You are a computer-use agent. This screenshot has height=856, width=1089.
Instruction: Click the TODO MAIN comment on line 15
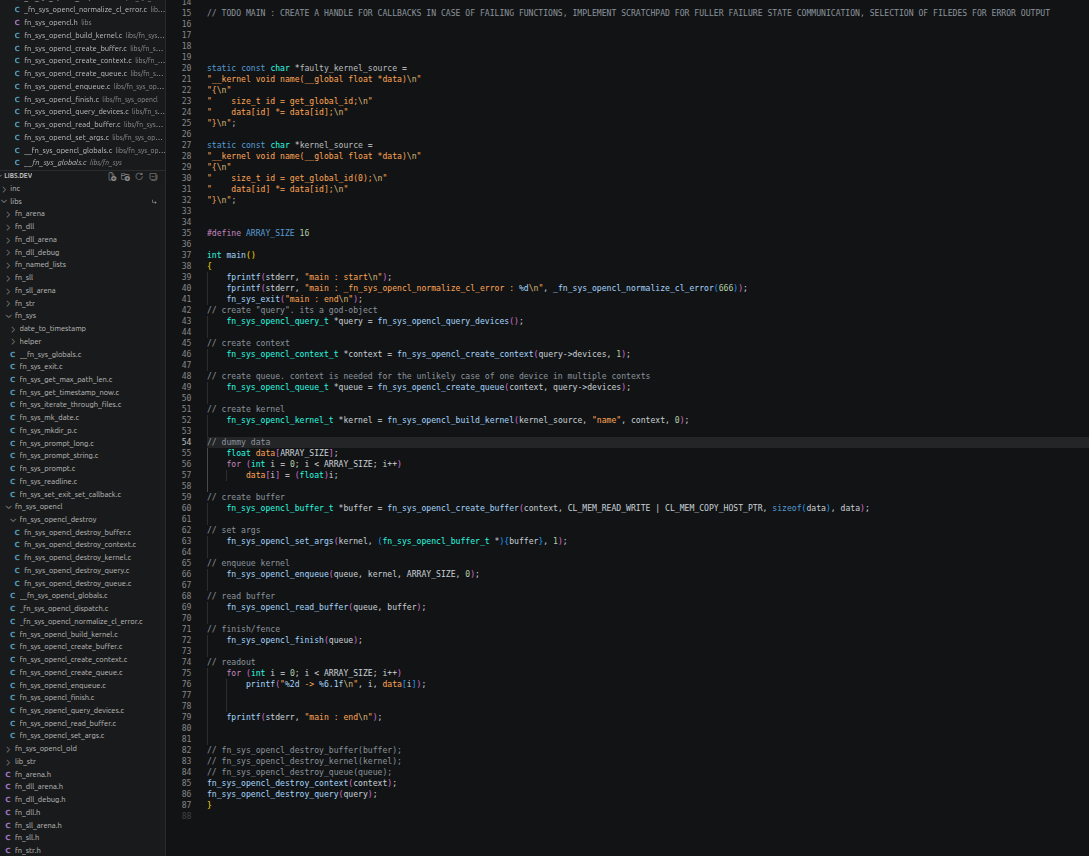629,12
